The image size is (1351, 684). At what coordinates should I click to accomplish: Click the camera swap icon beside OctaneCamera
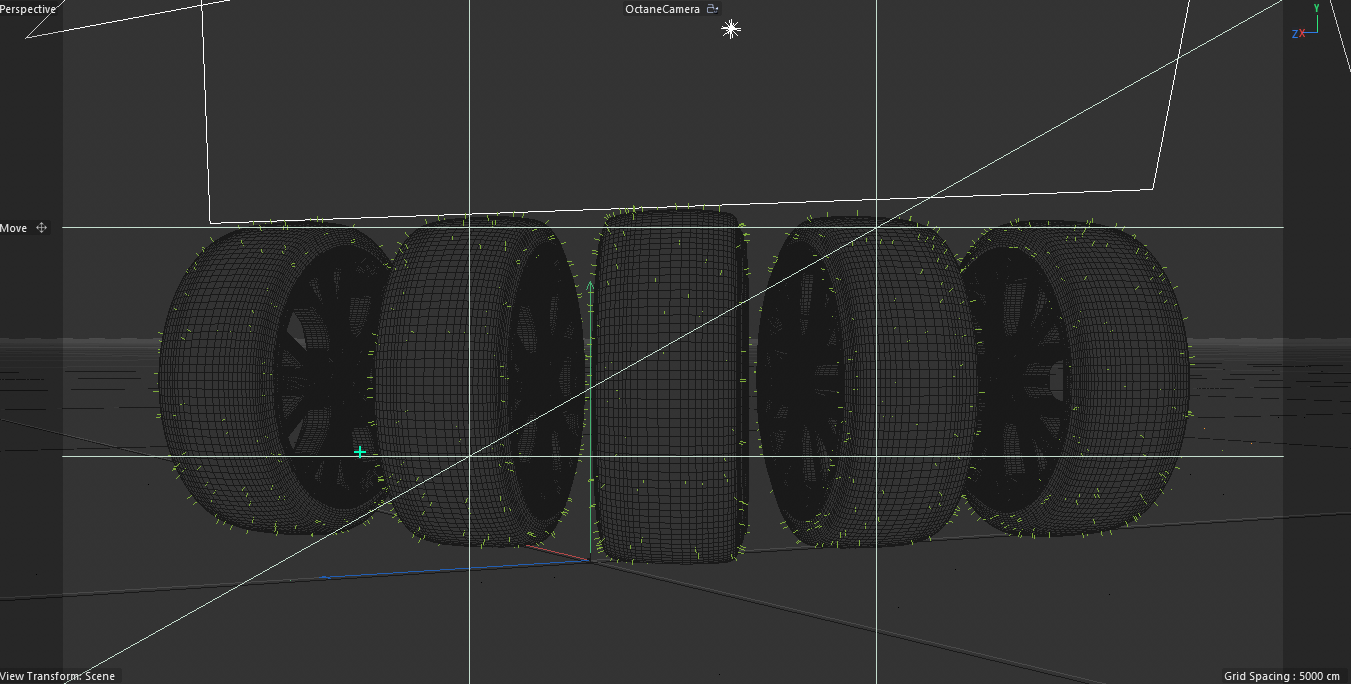[x=711, y=8]
